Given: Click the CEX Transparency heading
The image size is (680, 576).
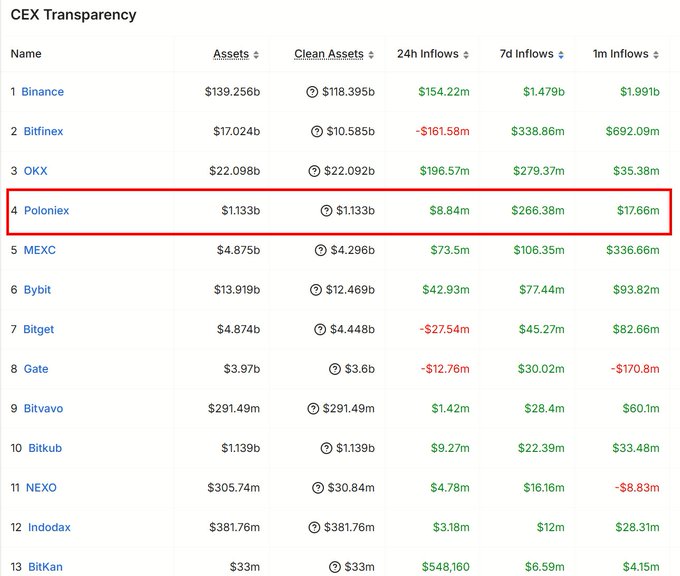Looking at the screenshot, I should click(73, 15).
